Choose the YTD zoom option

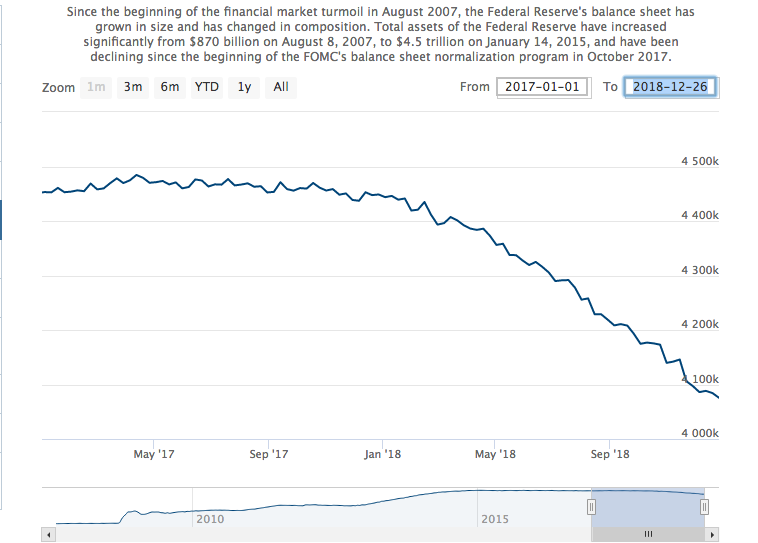point(207,87)
